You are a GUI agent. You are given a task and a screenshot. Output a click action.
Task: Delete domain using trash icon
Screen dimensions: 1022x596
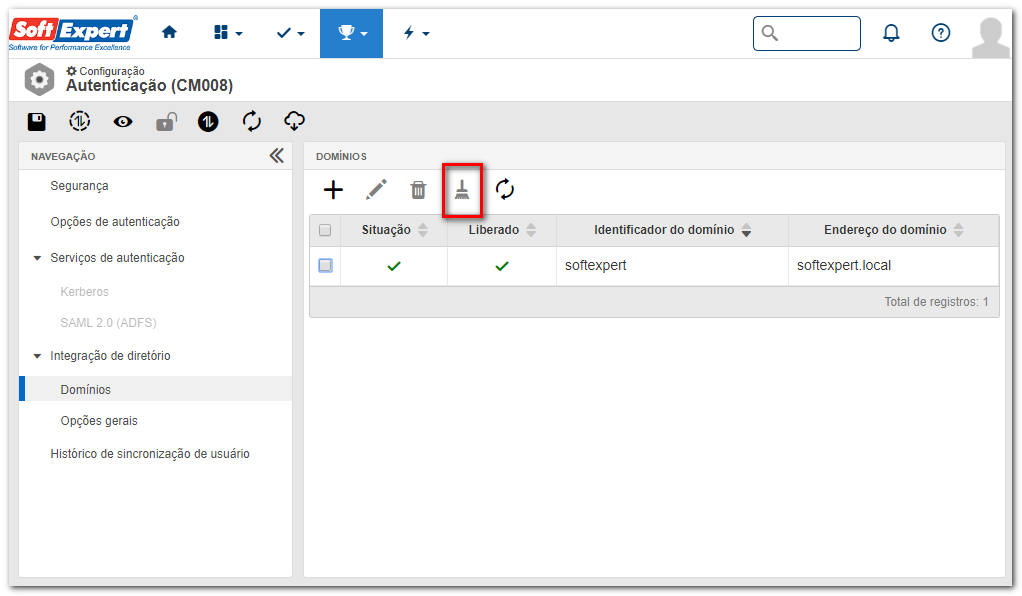418,190
